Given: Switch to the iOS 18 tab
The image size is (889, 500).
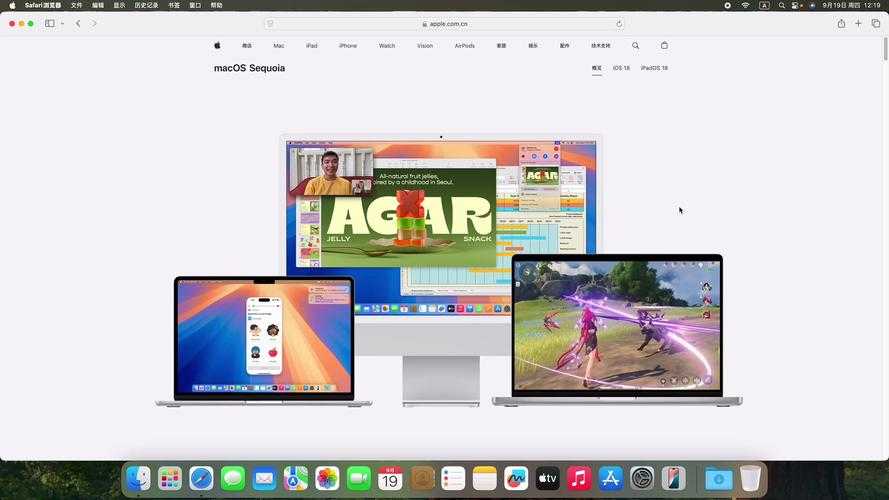Looking at the screenshot, I should (x=621, y=68).
